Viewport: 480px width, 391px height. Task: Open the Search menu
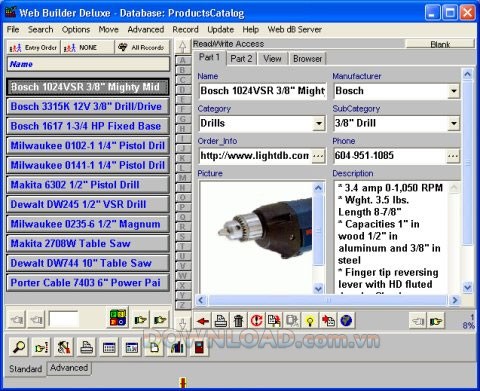(40, 29)
